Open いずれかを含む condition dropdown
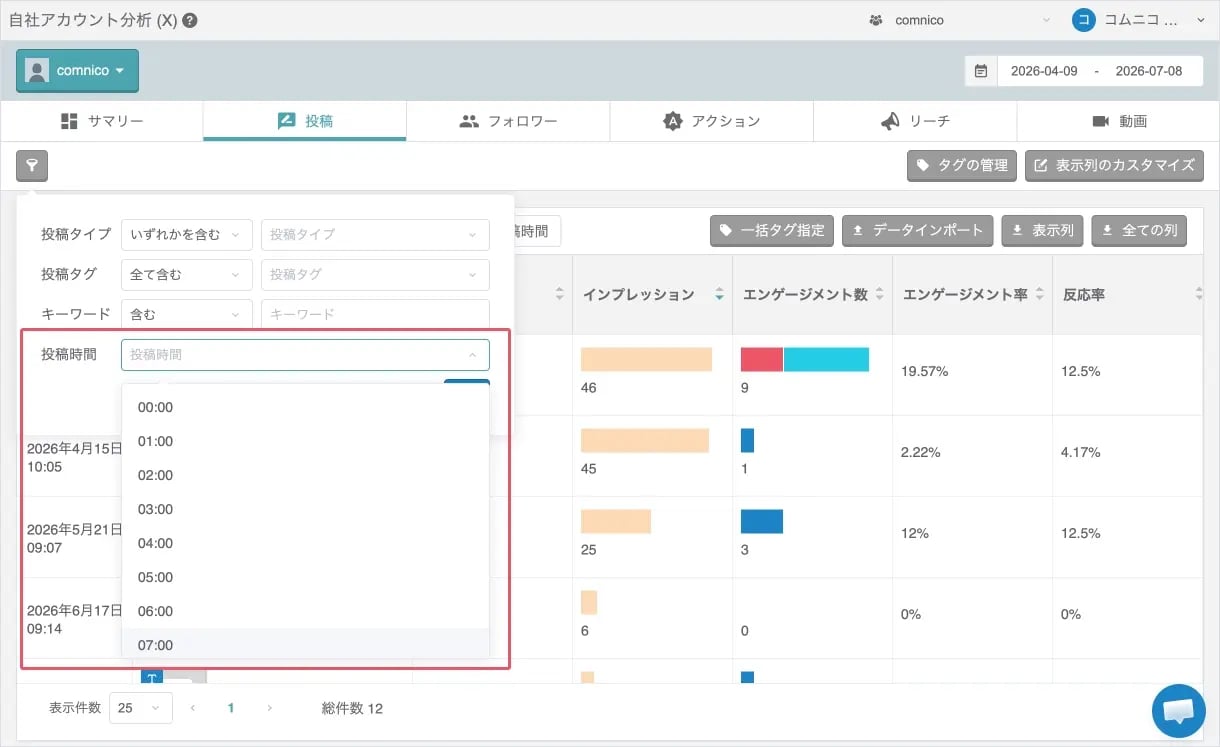Image resolution: width=1220 pixels, height=747 pixels. click(186, 234)
